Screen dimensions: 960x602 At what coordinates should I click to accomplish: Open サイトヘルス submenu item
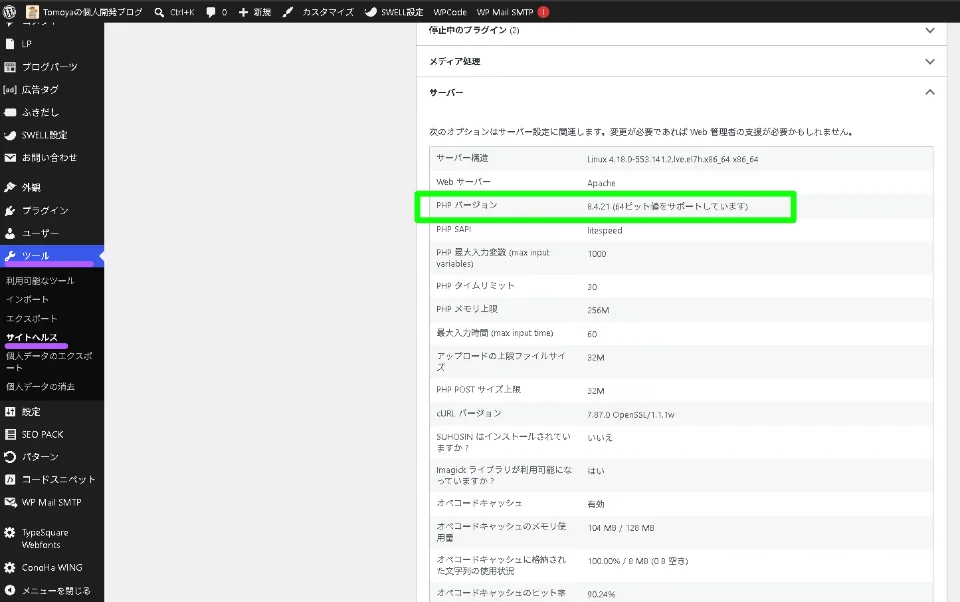pos(32,337)
